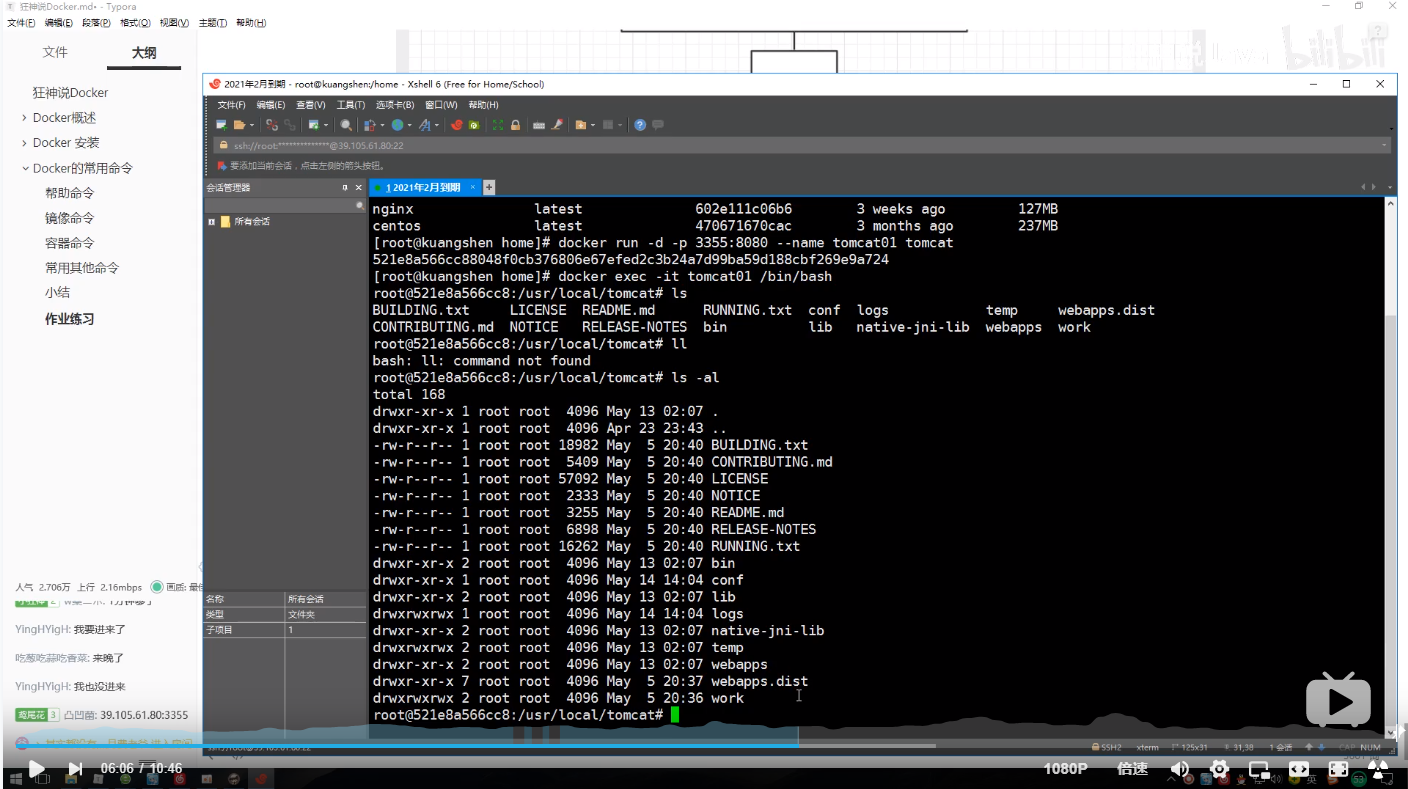Open dropdown arrow next to Open Session folder
1408x789 pixels.
click(x=252, y=125)
